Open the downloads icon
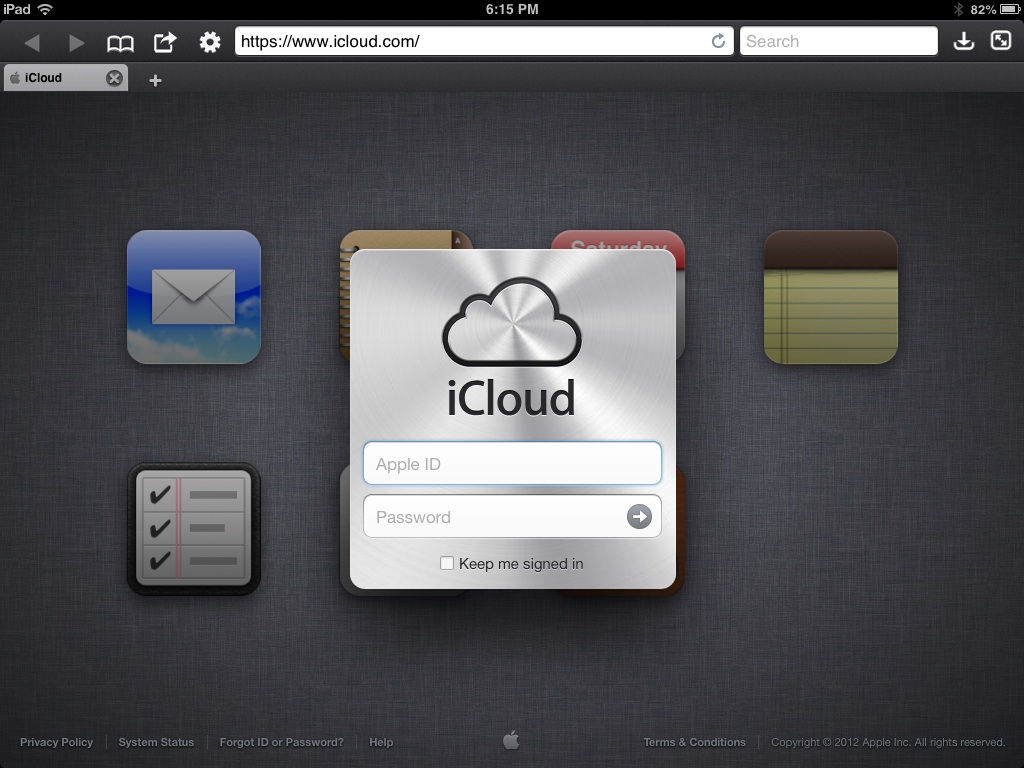The height and width of the screenshot is (768, 1024). tap(964, 41)
